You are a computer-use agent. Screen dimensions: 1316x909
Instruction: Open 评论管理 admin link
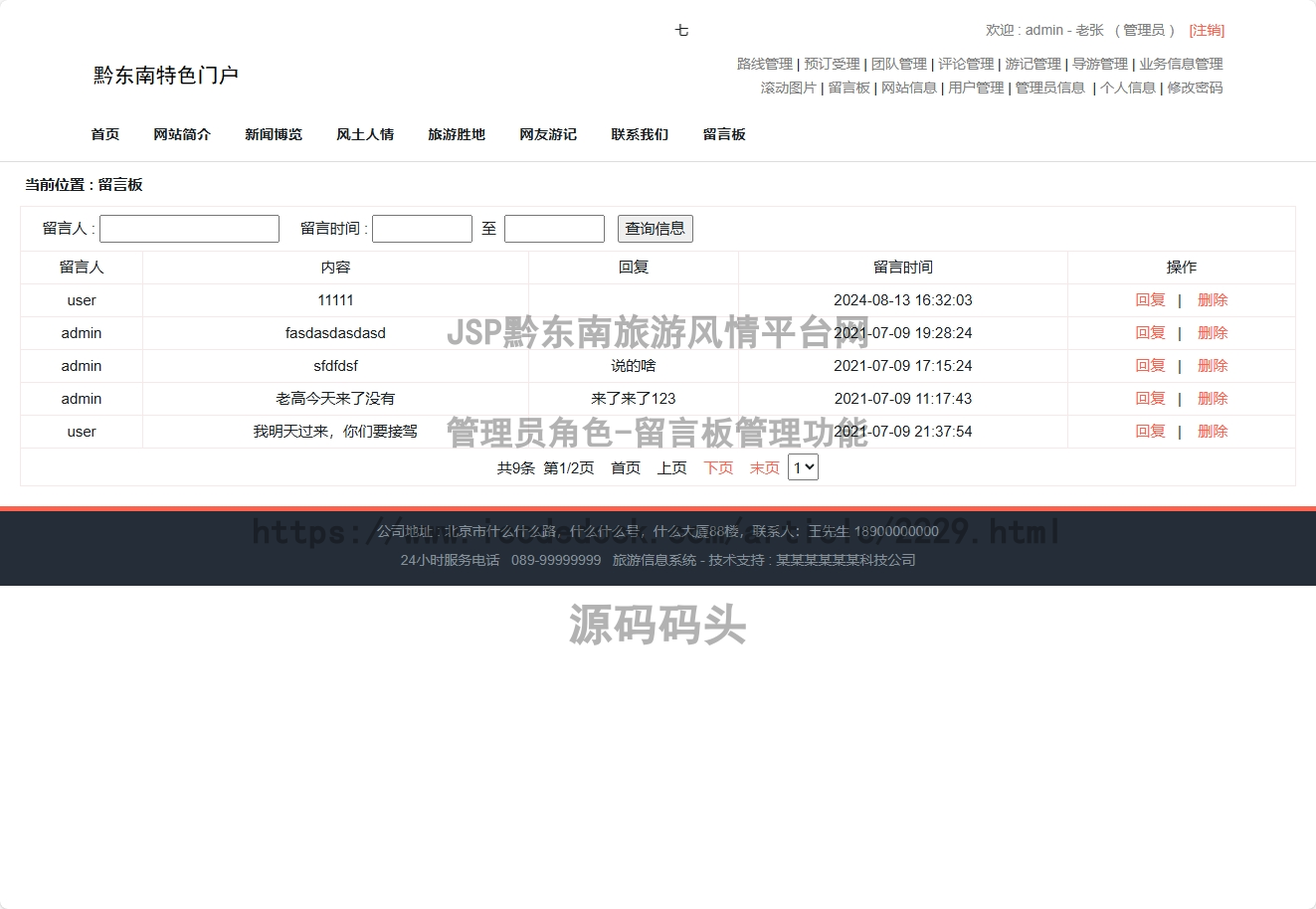point(966,64)
